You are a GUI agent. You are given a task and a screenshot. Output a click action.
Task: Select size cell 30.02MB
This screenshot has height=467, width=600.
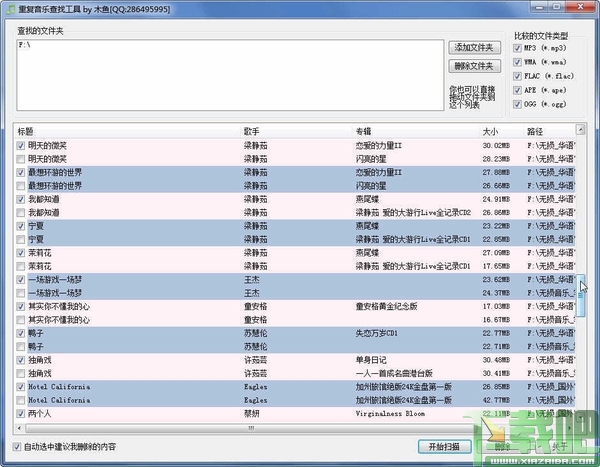(496, 146)
